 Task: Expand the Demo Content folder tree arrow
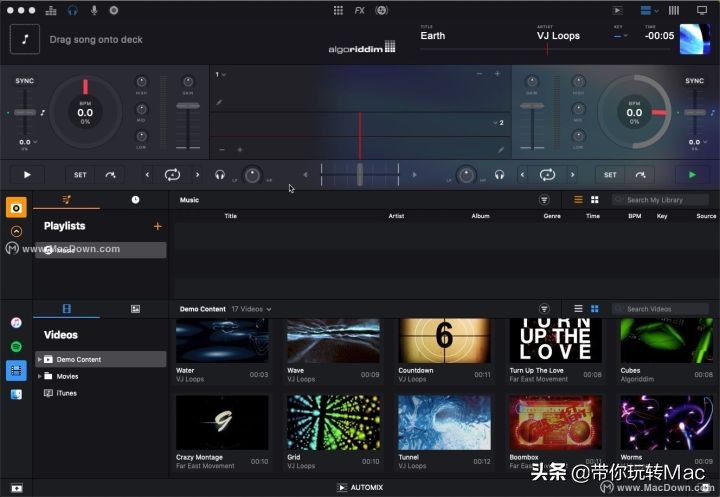point(39,359)
